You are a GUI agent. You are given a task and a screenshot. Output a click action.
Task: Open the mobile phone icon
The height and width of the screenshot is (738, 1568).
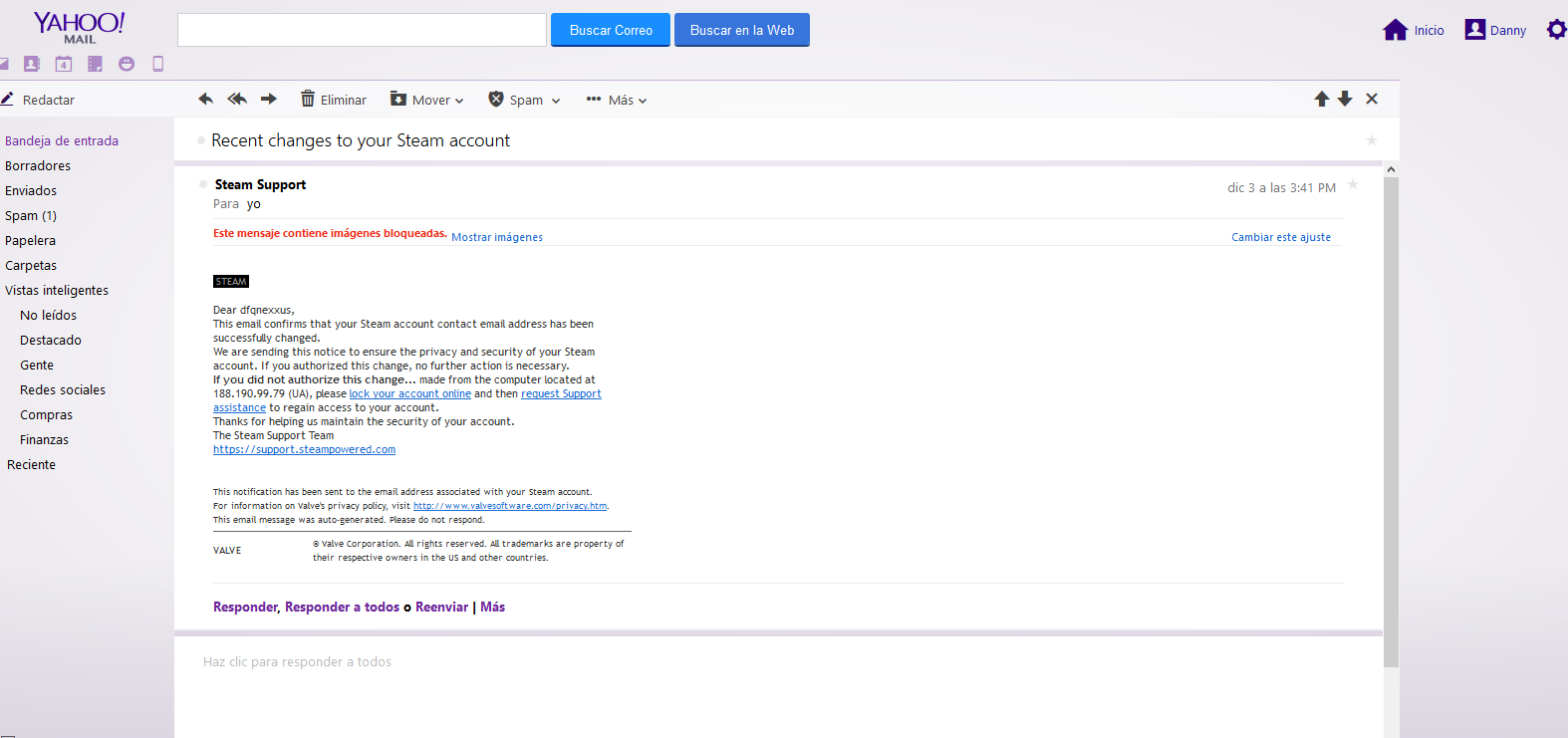(x=157, y=64)
